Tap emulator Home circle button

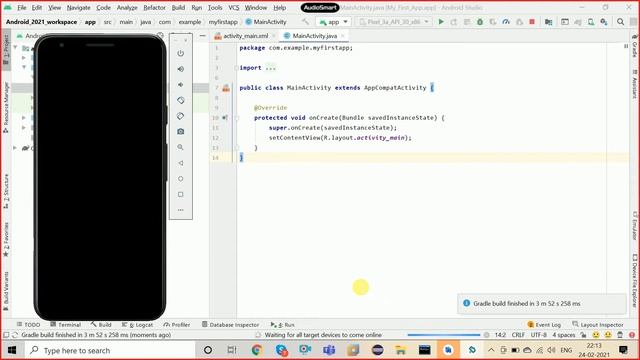[181, 179]
